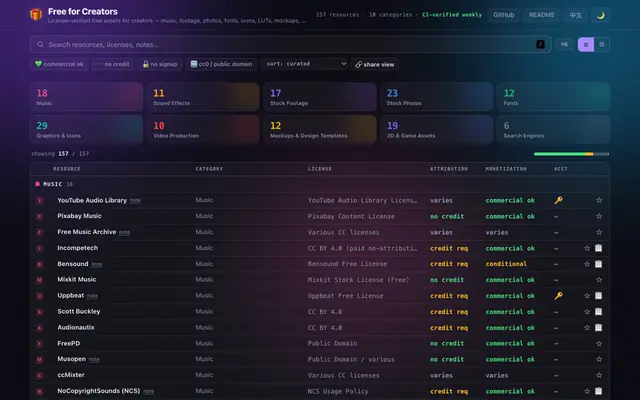Expand the note next to Musopen
Viewport: 640px width, 400px height.
point(94,360)
